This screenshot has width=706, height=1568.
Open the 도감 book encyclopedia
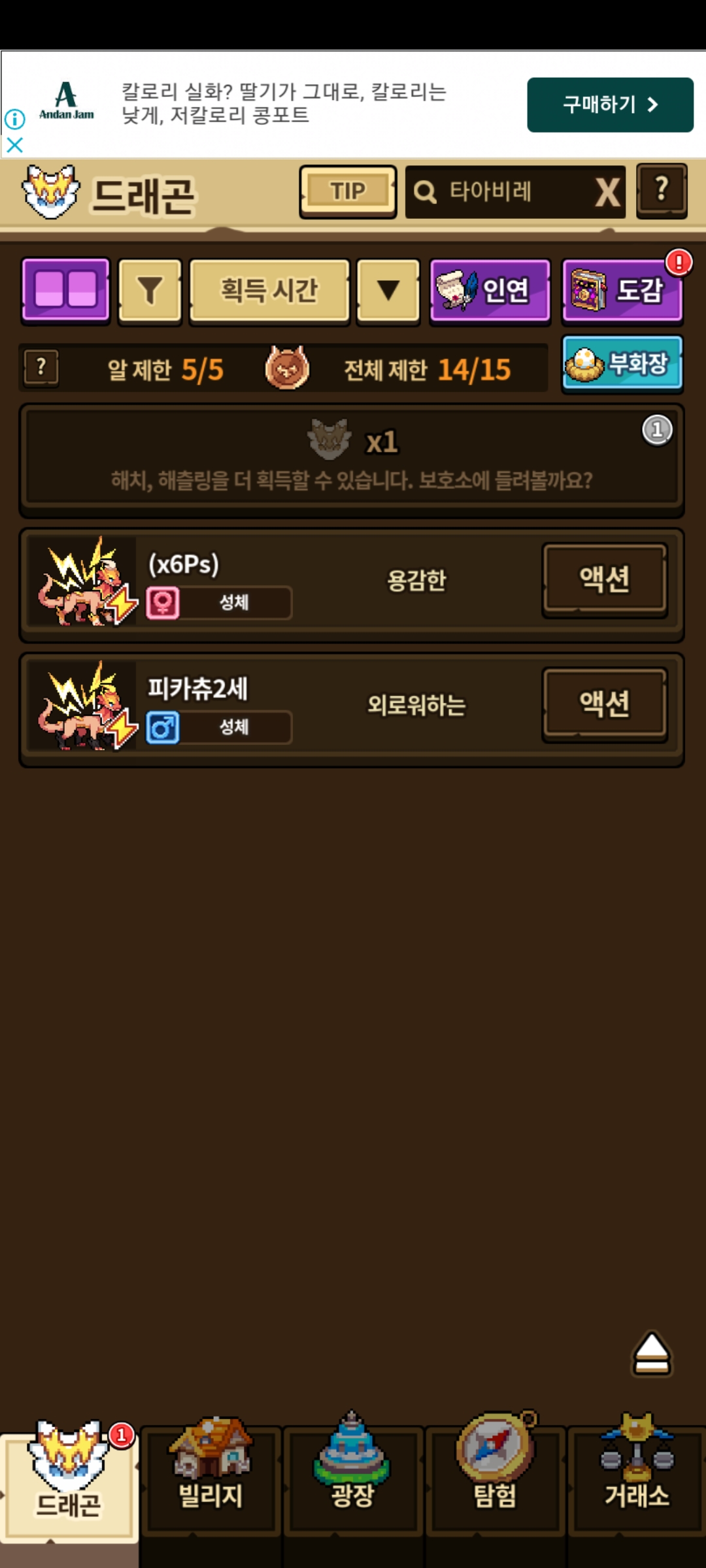[x=622, y=291]
